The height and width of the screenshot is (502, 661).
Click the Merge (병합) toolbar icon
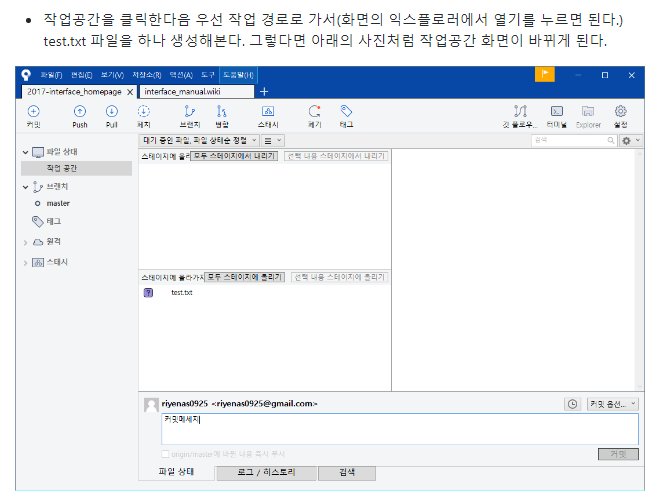222,112
